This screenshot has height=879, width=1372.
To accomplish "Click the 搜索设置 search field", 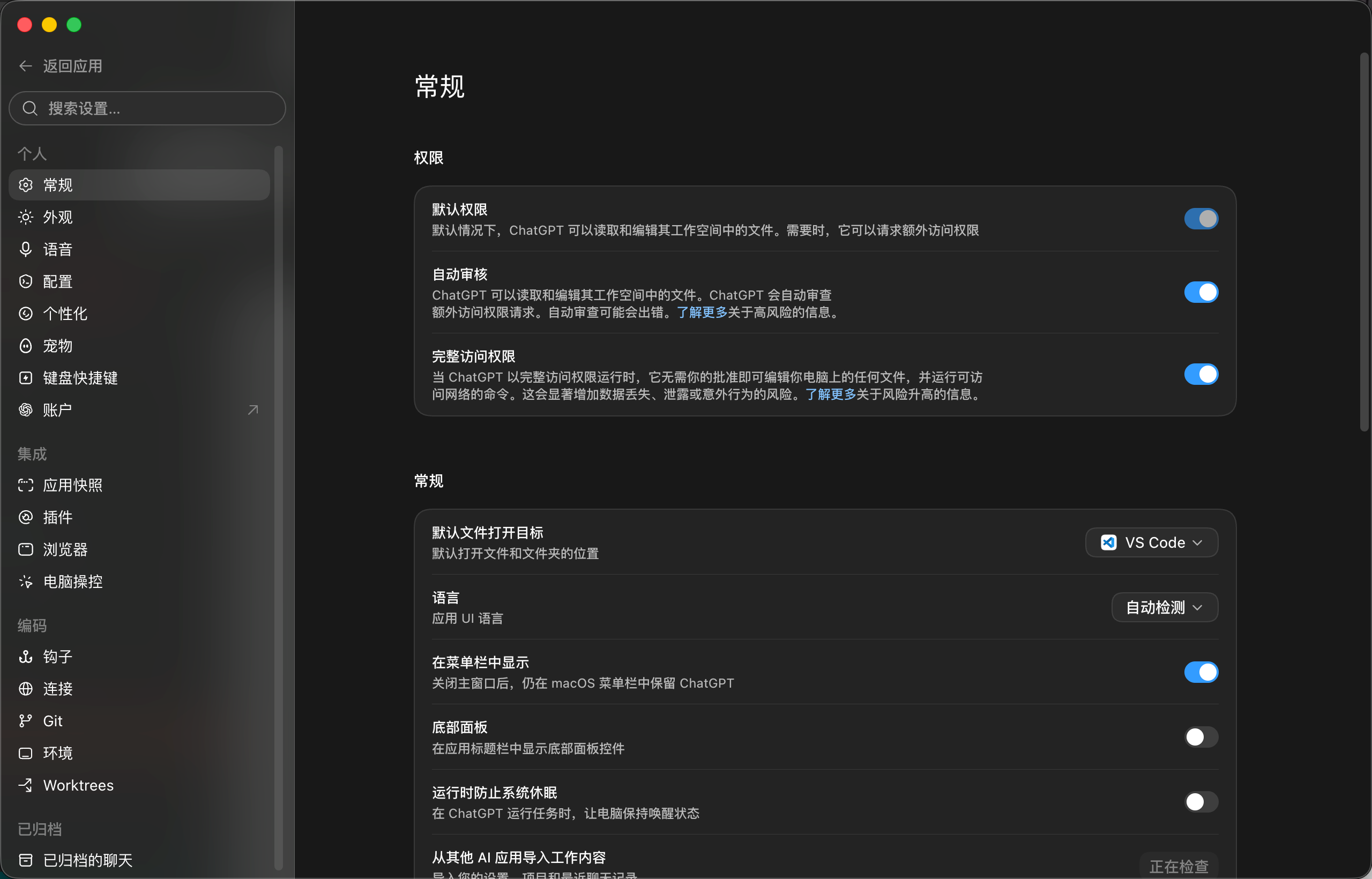I will click(x=147, y=108).
